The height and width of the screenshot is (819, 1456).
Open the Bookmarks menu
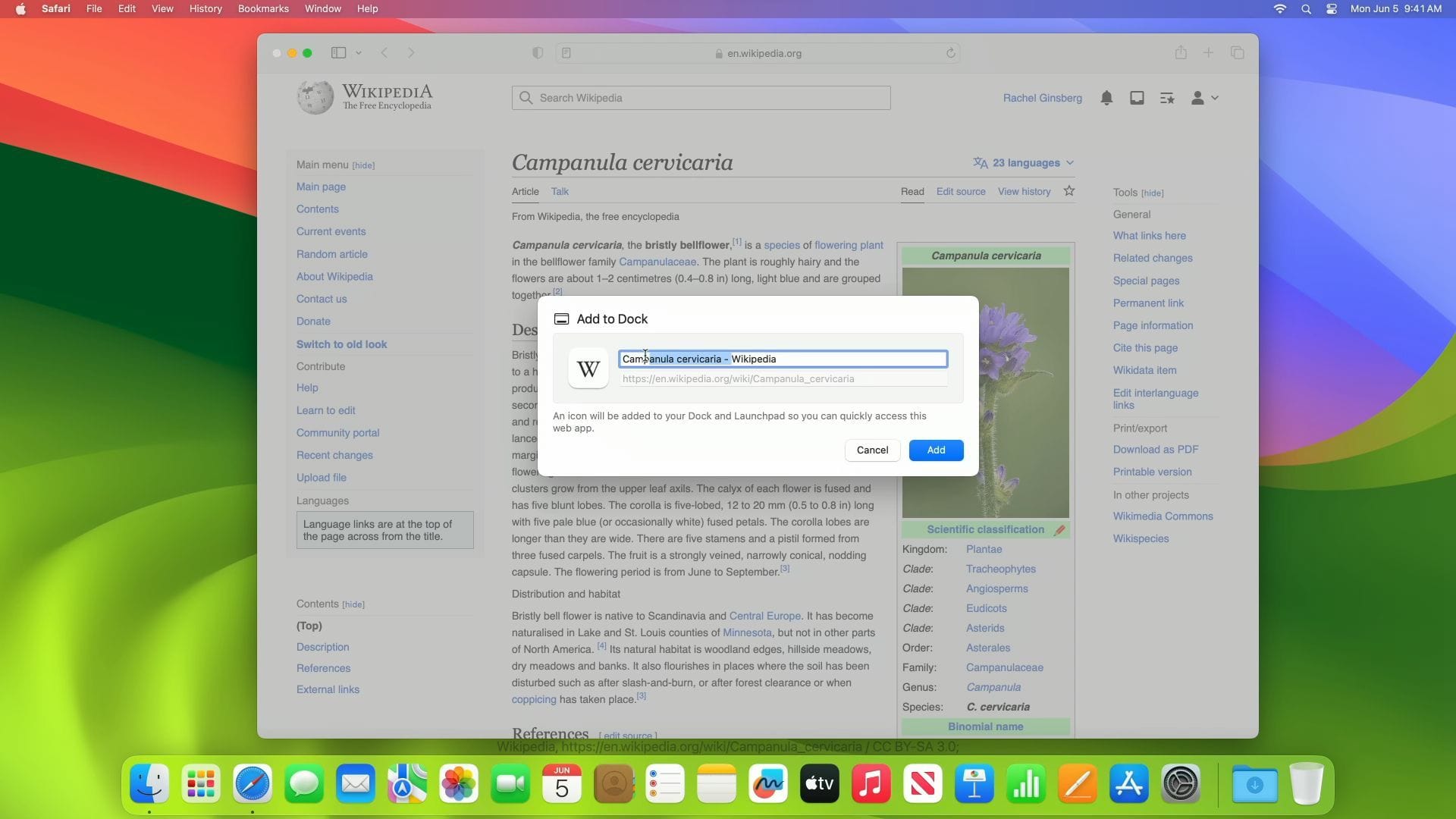tap(262, 8)
